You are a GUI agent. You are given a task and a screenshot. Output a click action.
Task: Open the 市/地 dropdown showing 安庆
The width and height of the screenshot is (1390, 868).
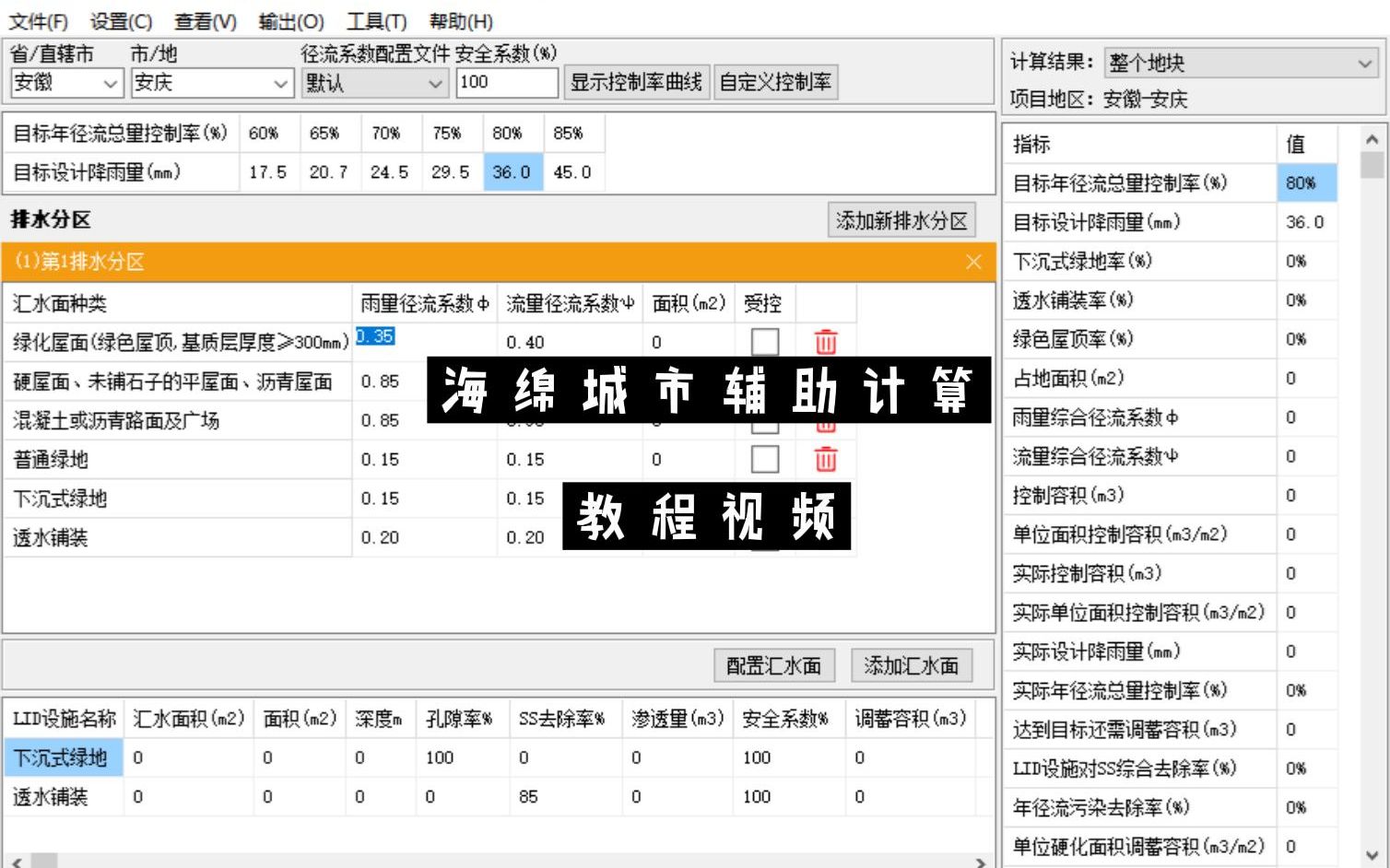pyautogui.click(x=212, y=83)
